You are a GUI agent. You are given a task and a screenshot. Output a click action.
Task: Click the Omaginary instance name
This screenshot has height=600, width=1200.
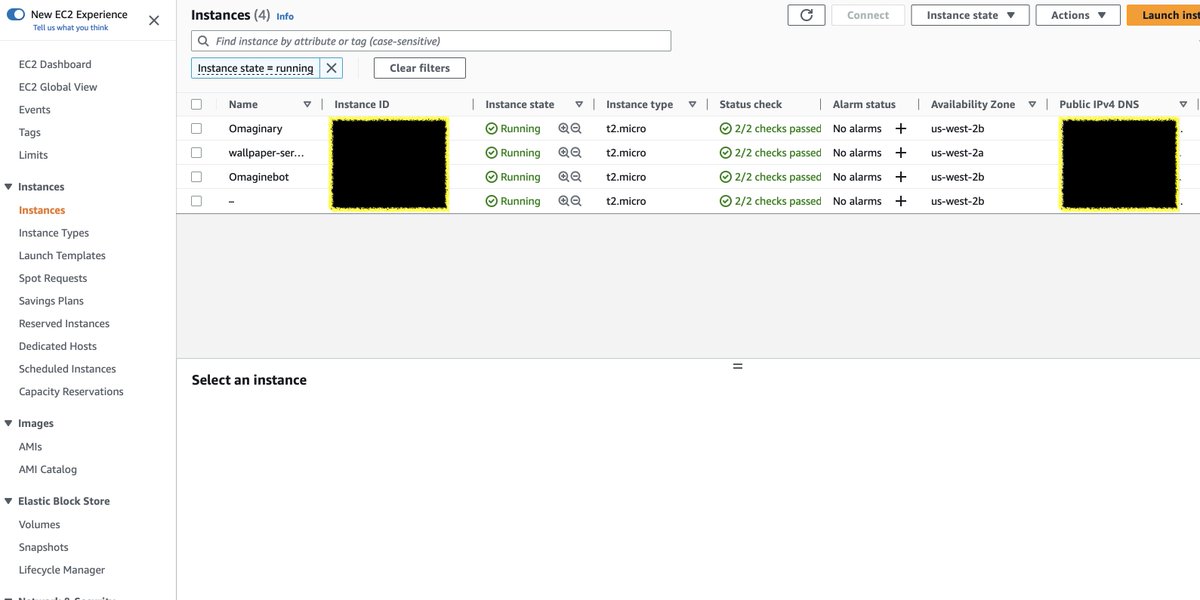point(256,129)
